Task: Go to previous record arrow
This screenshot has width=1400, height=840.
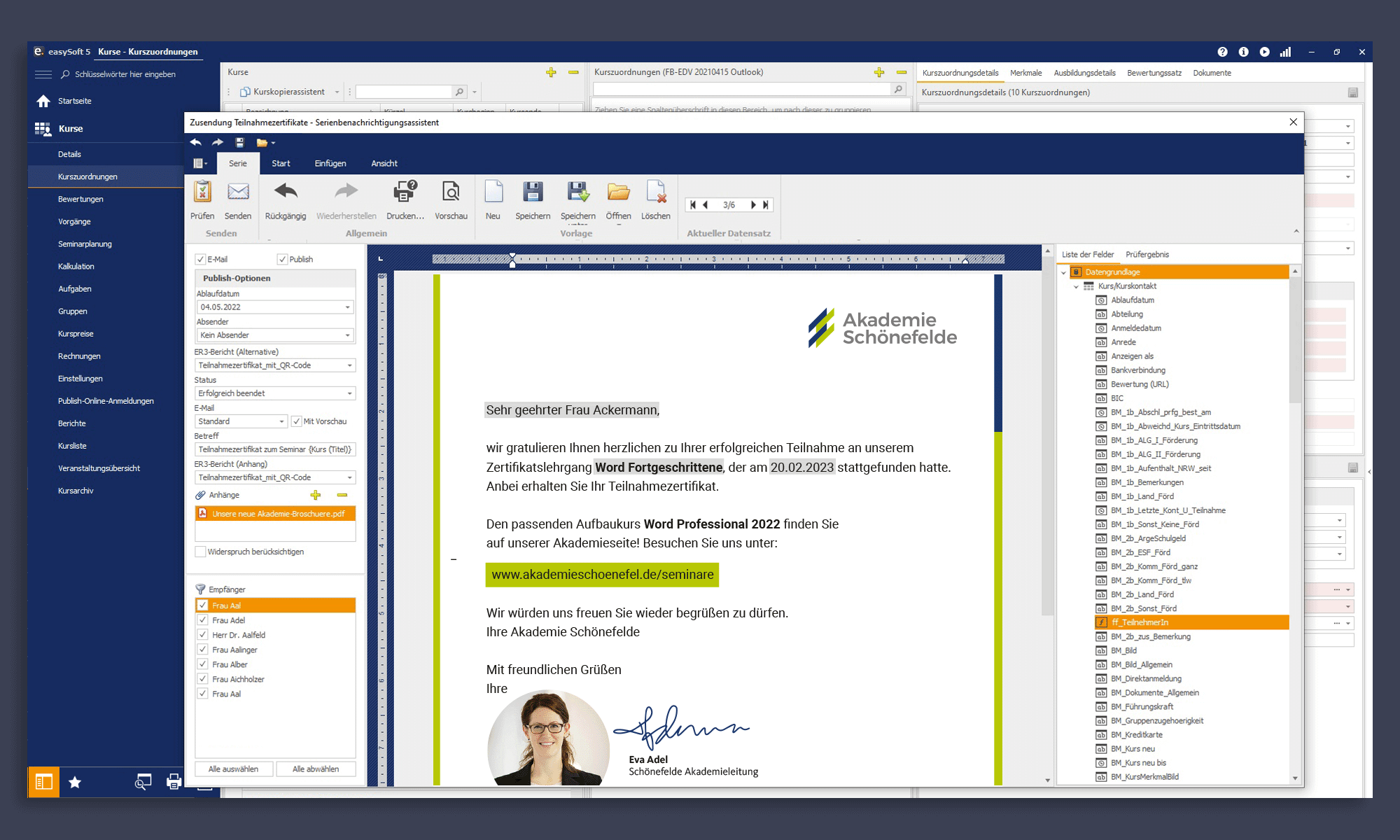Action: pyautogui.click(x=705, y=205)
